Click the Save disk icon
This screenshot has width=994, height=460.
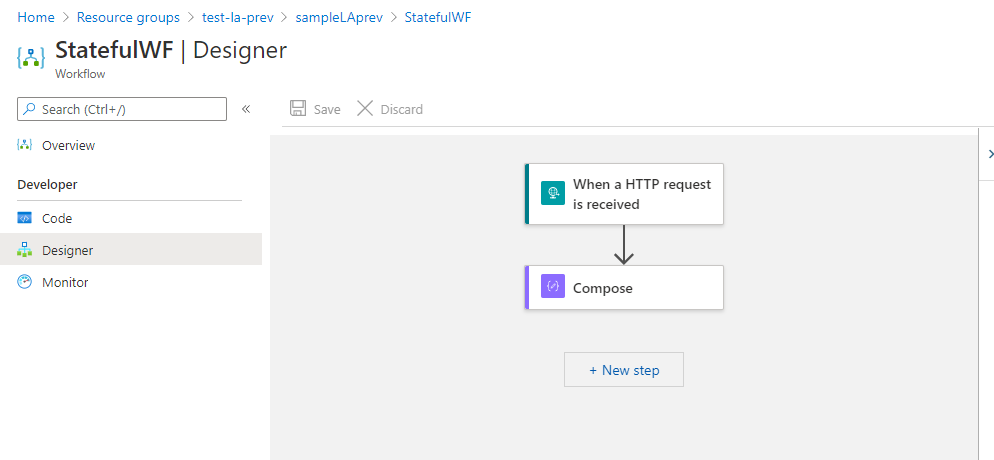[297, 109]
